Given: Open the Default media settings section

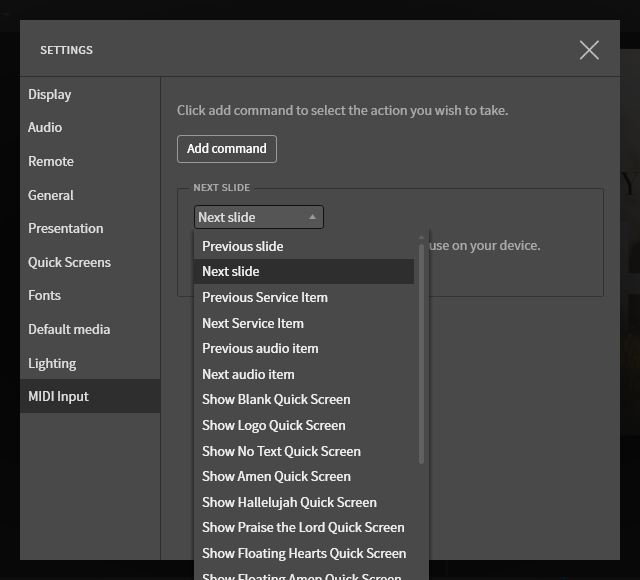Looking at the screenshot, I should (x=90, y=329).
